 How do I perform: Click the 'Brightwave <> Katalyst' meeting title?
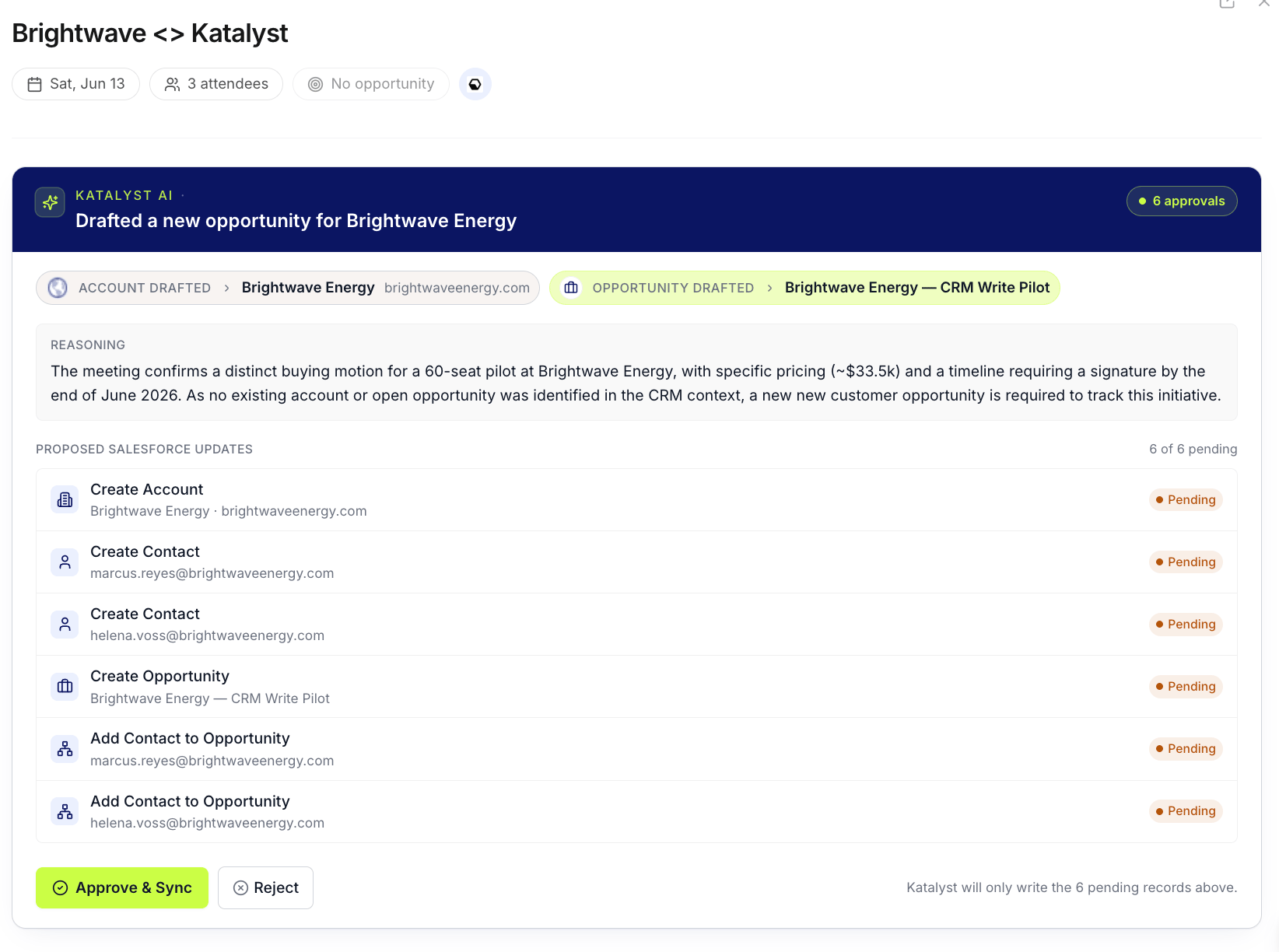[150, 33]
